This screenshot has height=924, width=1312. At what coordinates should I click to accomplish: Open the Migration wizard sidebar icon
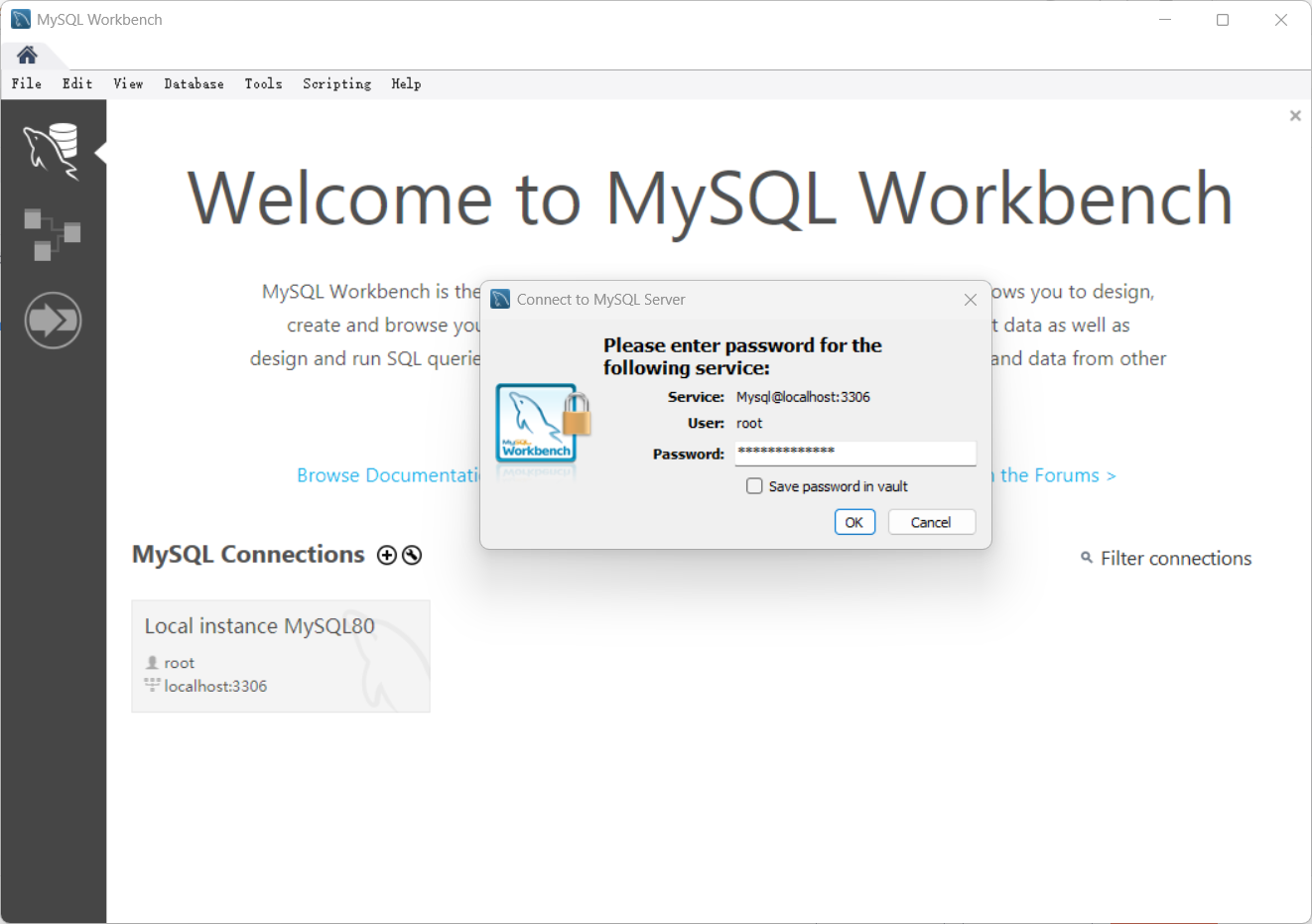point(53,321)
